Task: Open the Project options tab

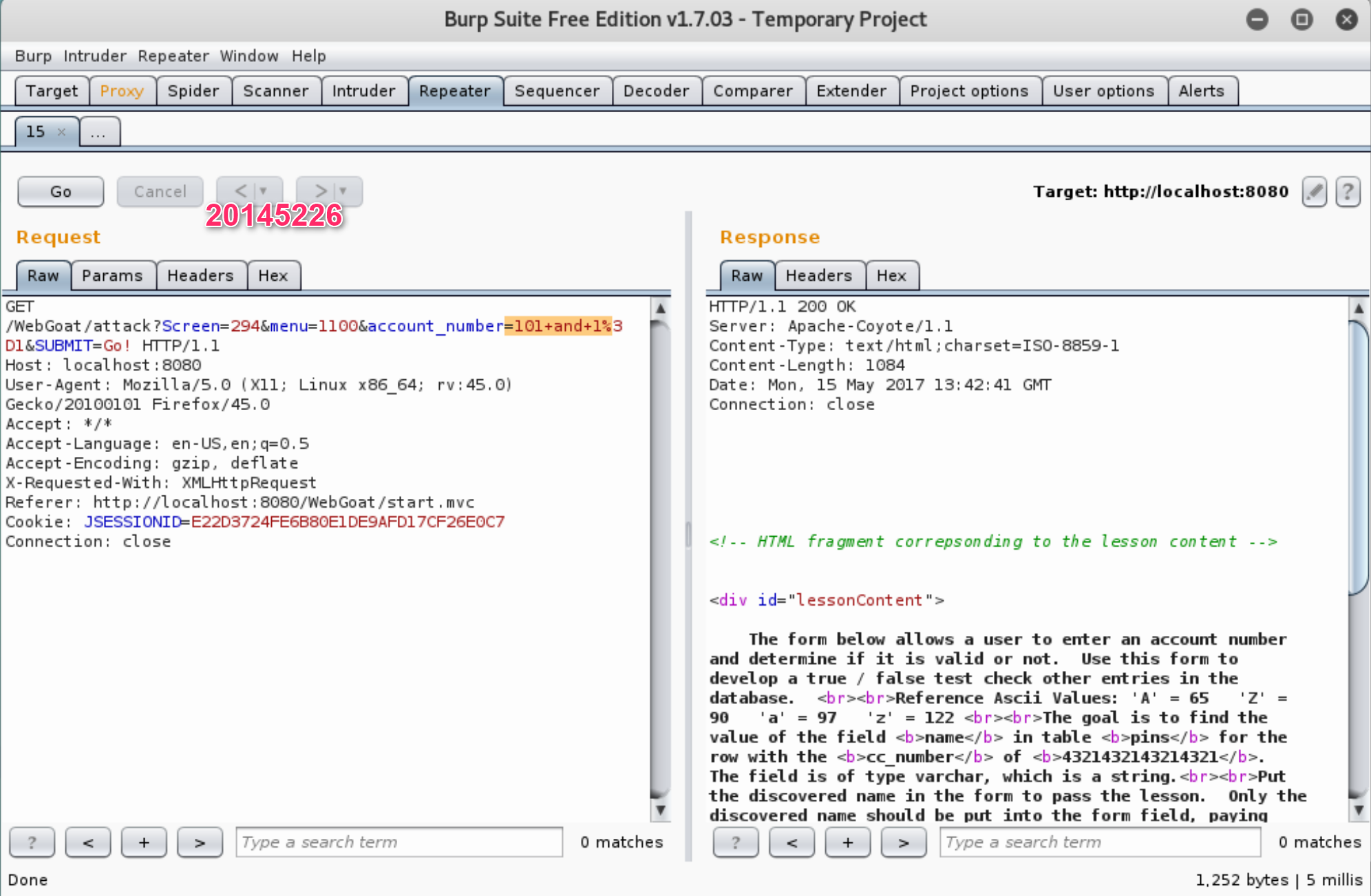Action: point(969,91)
